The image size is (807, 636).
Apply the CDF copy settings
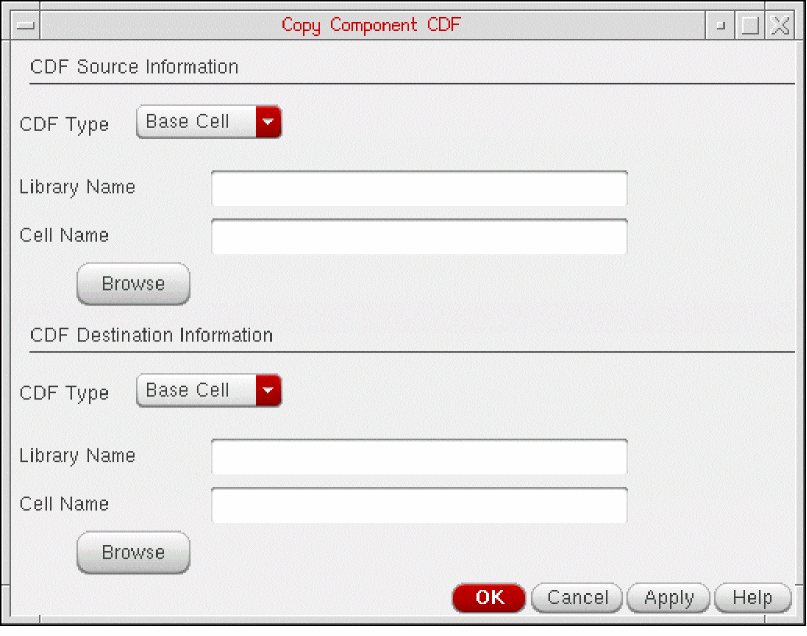pyautogui.click(x=668, y=598)
